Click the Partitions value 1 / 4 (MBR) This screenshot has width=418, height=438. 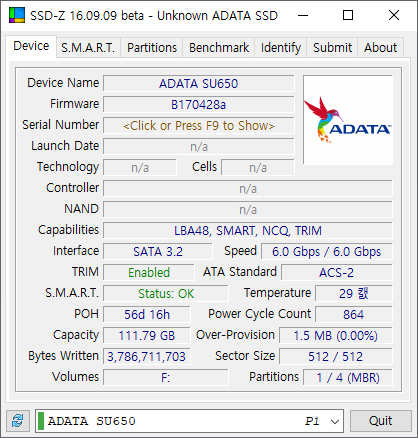point(348,378)
